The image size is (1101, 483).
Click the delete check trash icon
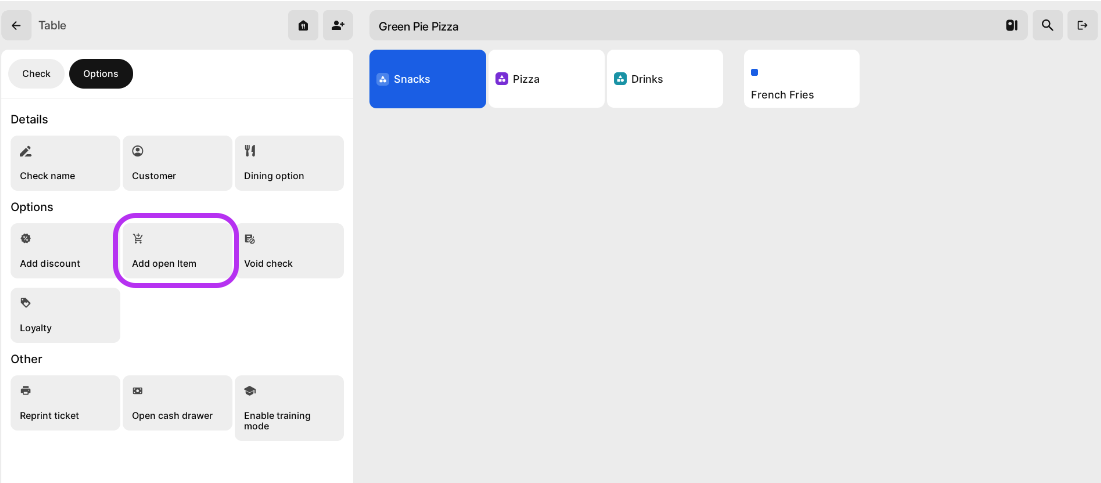[x=303, y=25]
